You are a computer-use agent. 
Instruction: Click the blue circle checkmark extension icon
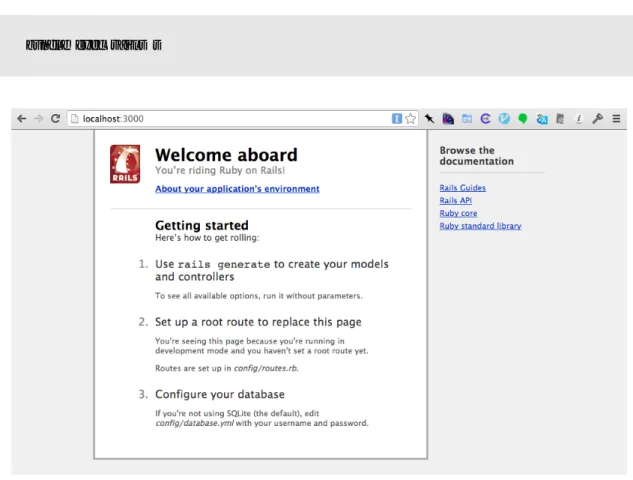pos(504,119)
